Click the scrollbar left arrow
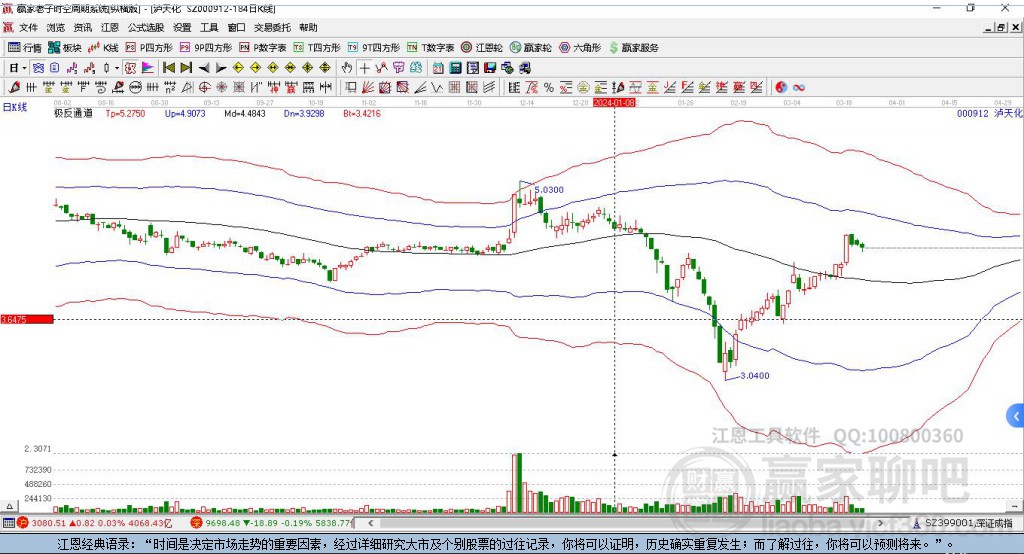1024x554 pixels. coord(370,523)
